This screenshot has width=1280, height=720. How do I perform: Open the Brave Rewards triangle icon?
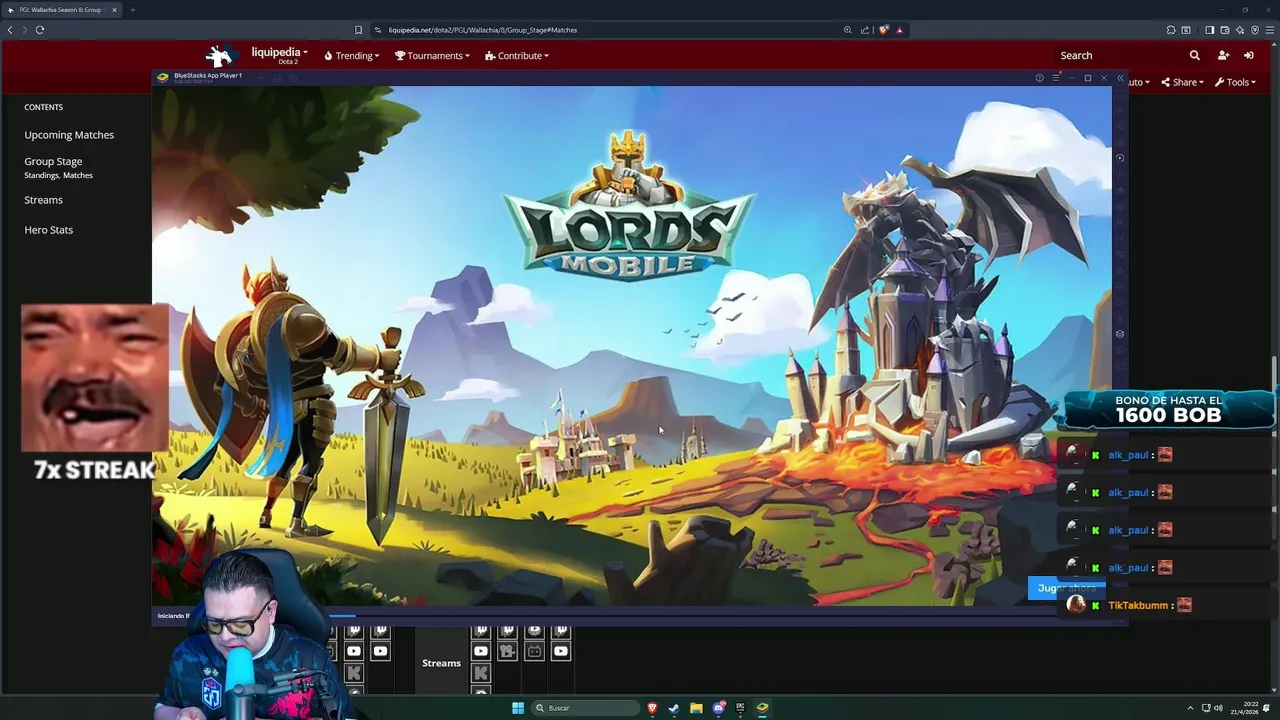(x=900, y=30)
